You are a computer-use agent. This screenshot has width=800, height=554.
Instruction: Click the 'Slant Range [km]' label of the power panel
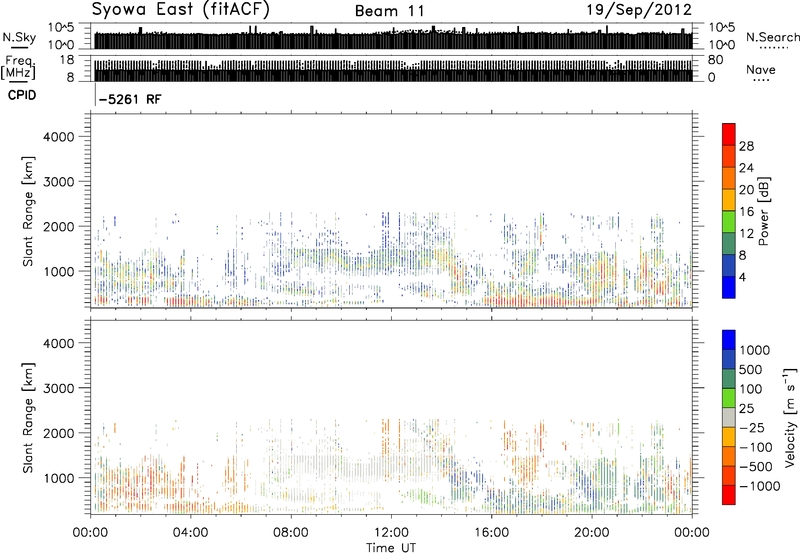point(28,211)
